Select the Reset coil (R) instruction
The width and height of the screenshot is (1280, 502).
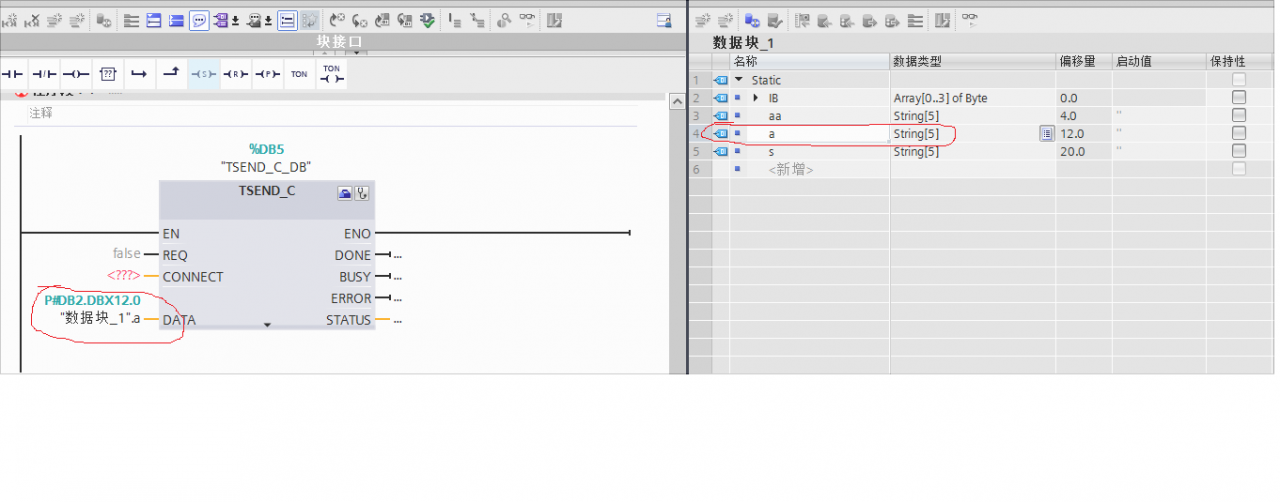click(x=235, y=74)
